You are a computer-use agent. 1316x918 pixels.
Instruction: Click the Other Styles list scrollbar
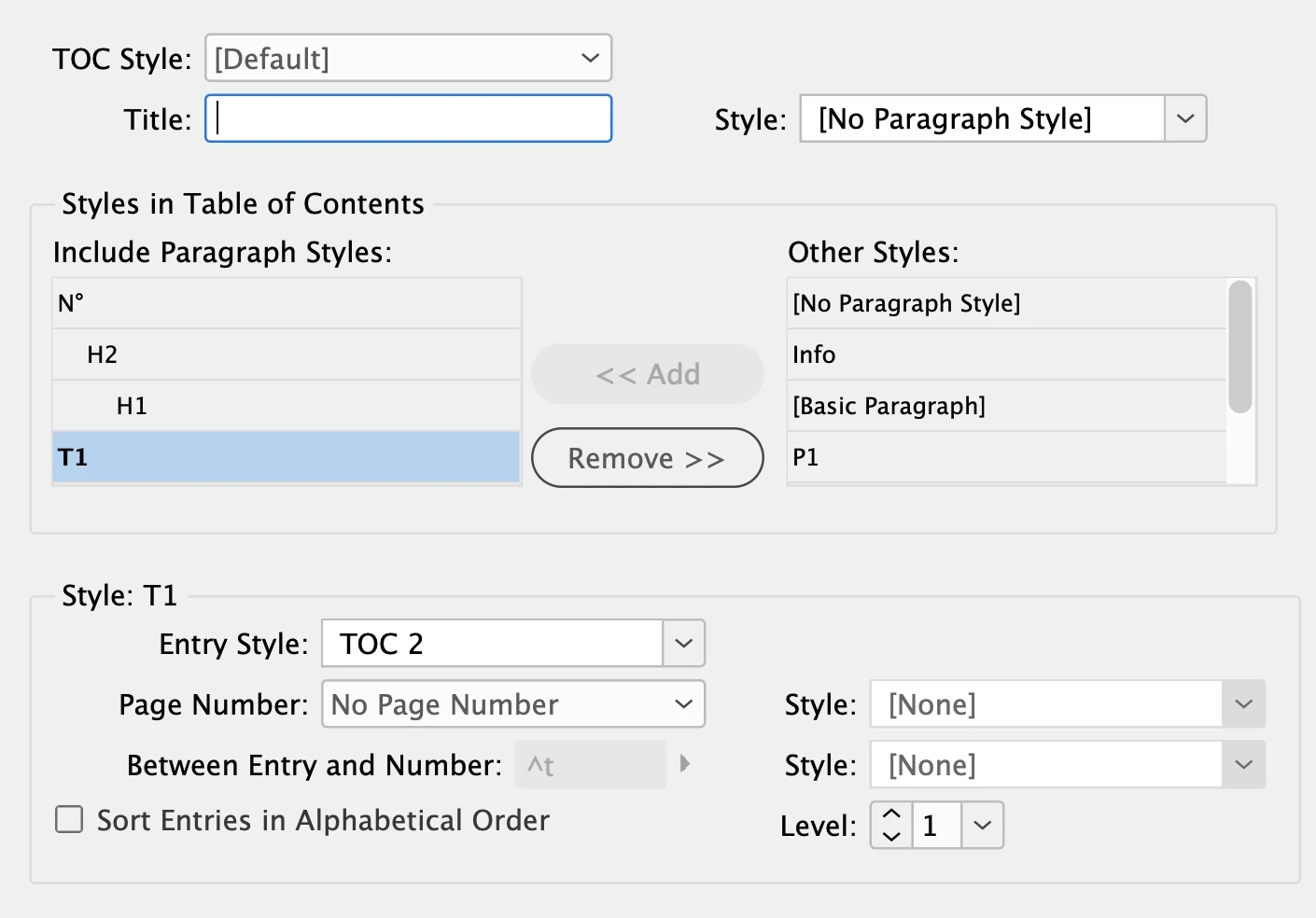point(1240,347)
